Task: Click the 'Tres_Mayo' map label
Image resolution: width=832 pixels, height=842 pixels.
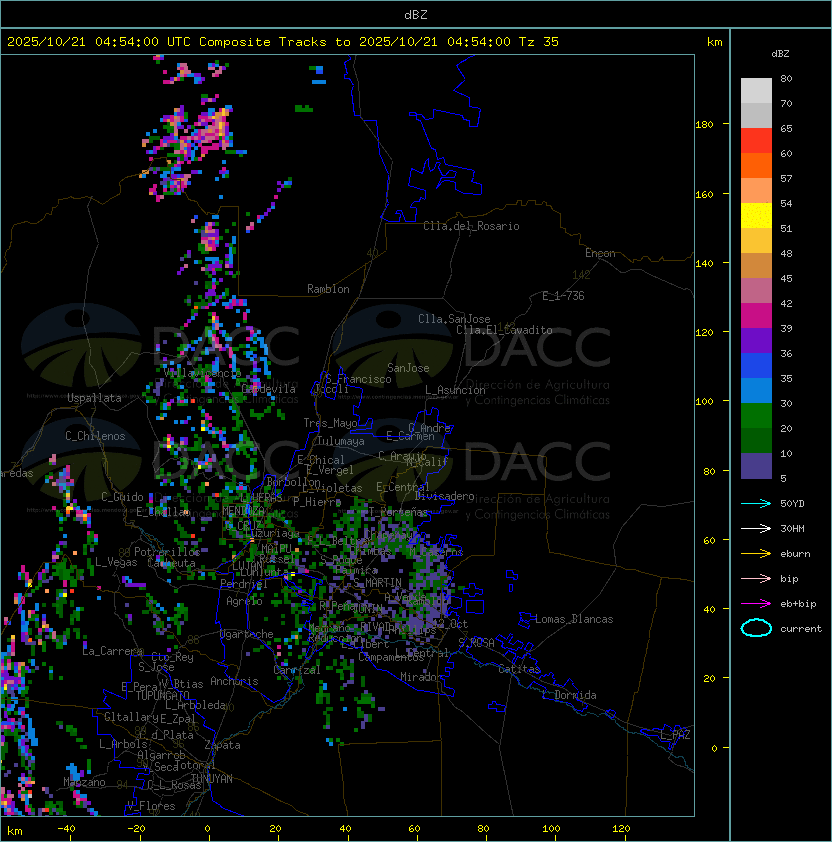Action: tap(330, 423)
